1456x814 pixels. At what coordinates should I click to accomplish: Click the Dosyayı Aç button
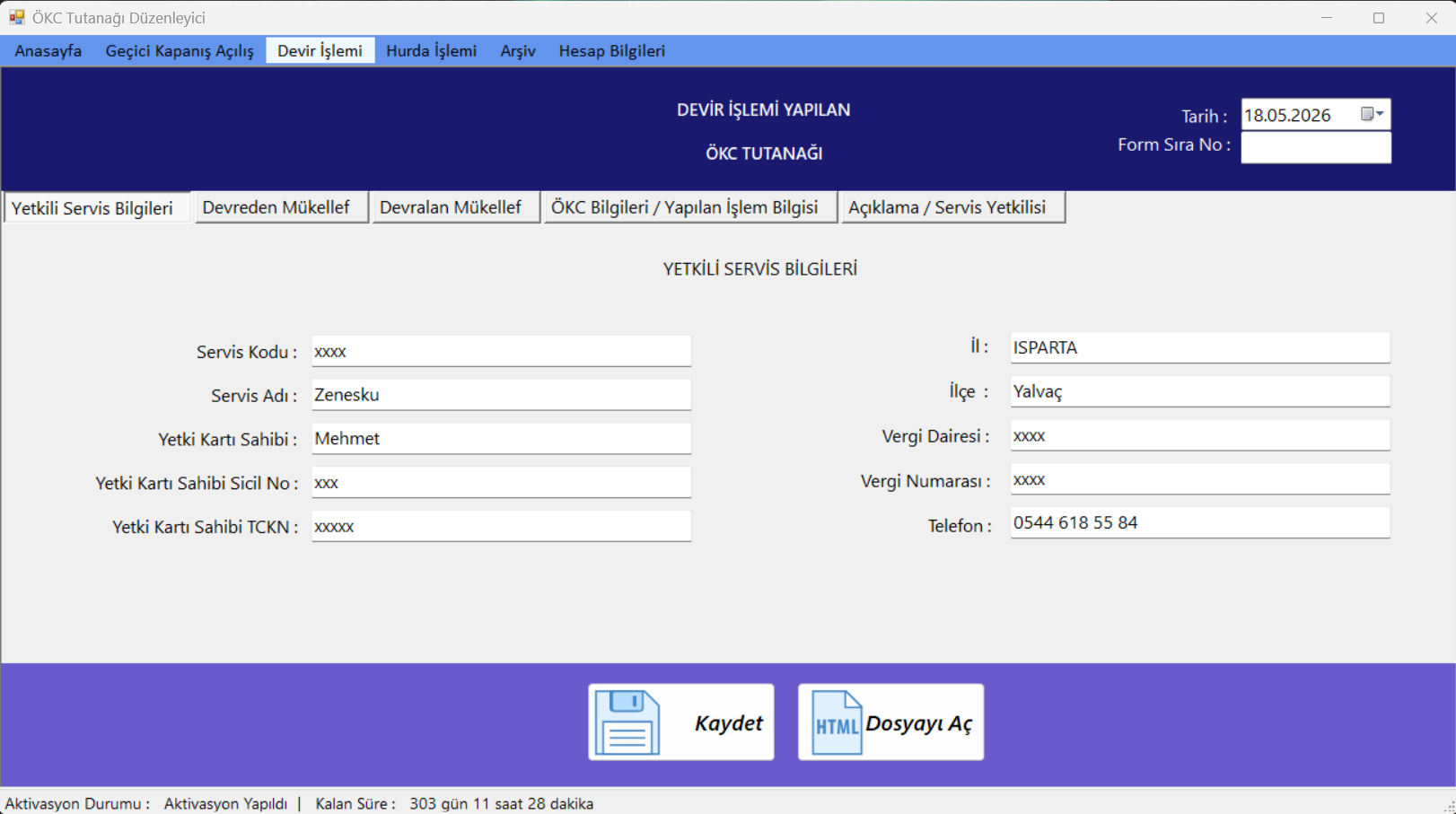[x=890, y=722]
